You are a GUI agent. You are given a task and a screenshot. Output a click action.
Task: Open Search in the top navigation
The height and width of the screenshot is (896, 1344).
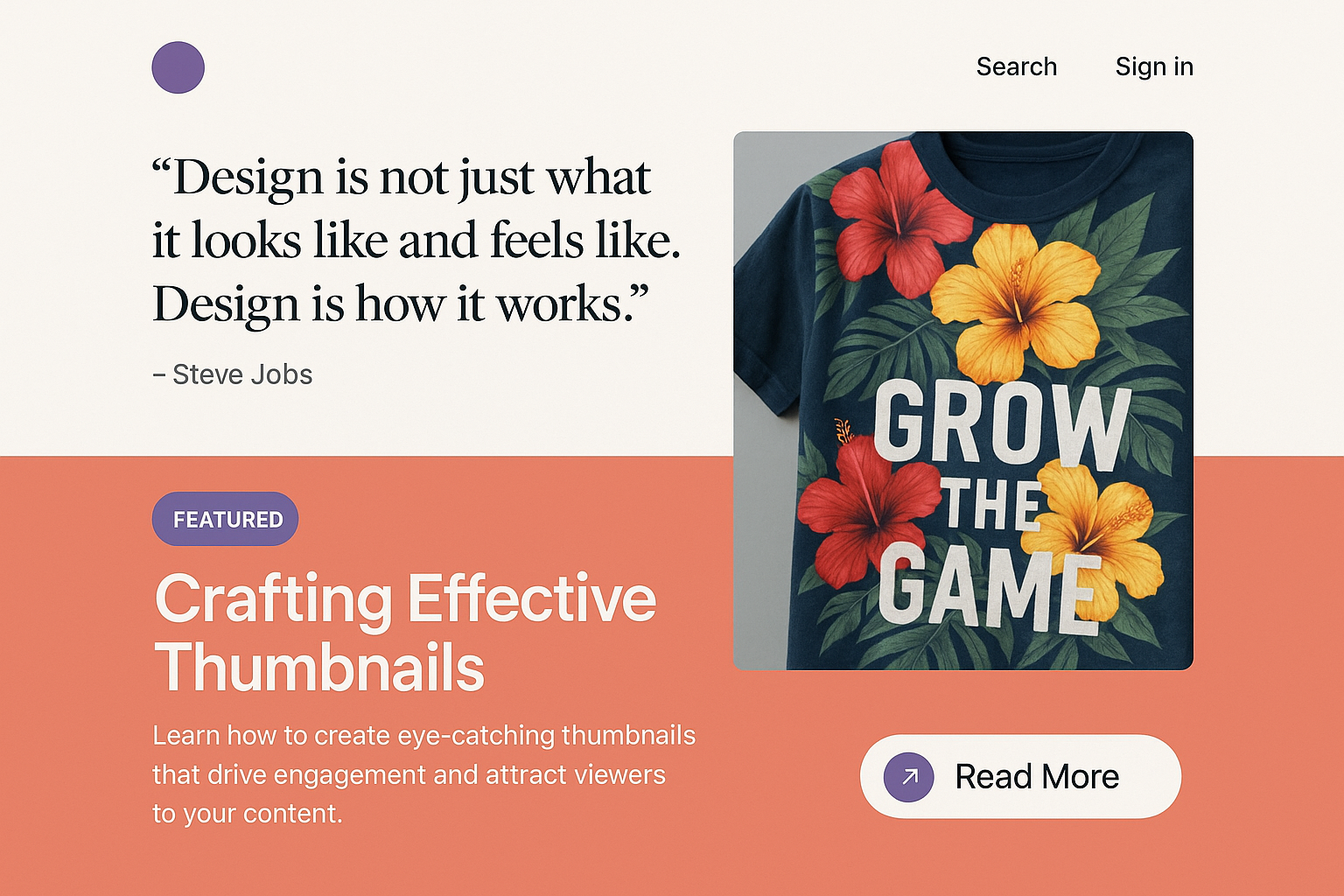[x=1016, y=67]
